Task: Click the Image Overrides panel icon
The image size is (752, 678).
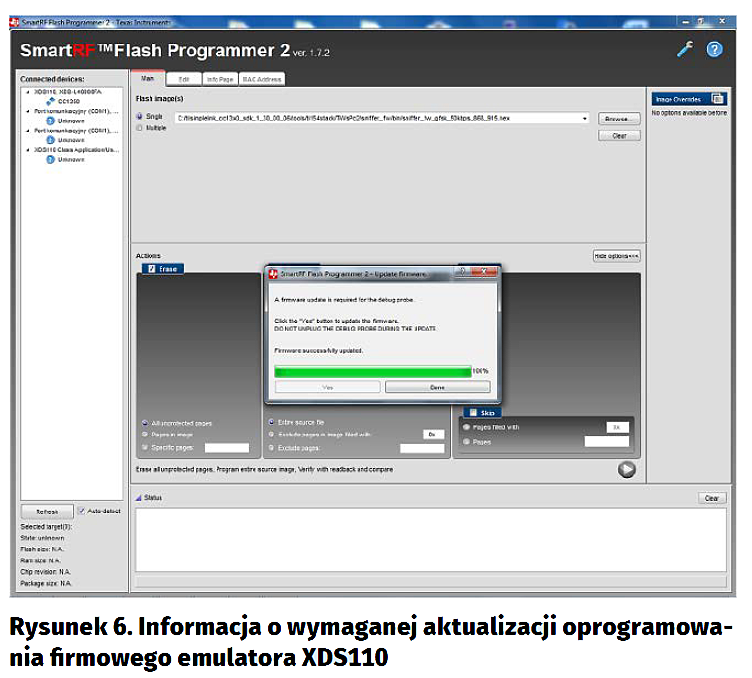Action: tap(718, 99)
